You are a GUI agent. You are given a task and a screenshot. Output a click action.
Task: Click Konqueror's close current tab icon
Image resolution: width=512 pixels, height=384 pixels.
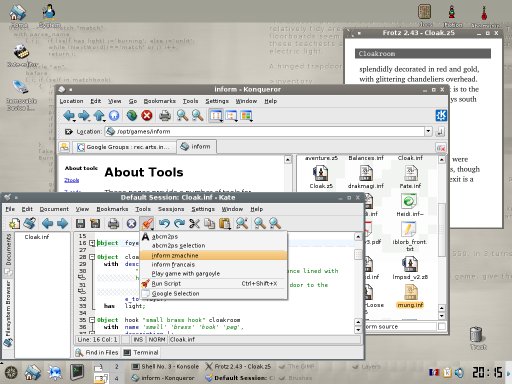[441, 147]
